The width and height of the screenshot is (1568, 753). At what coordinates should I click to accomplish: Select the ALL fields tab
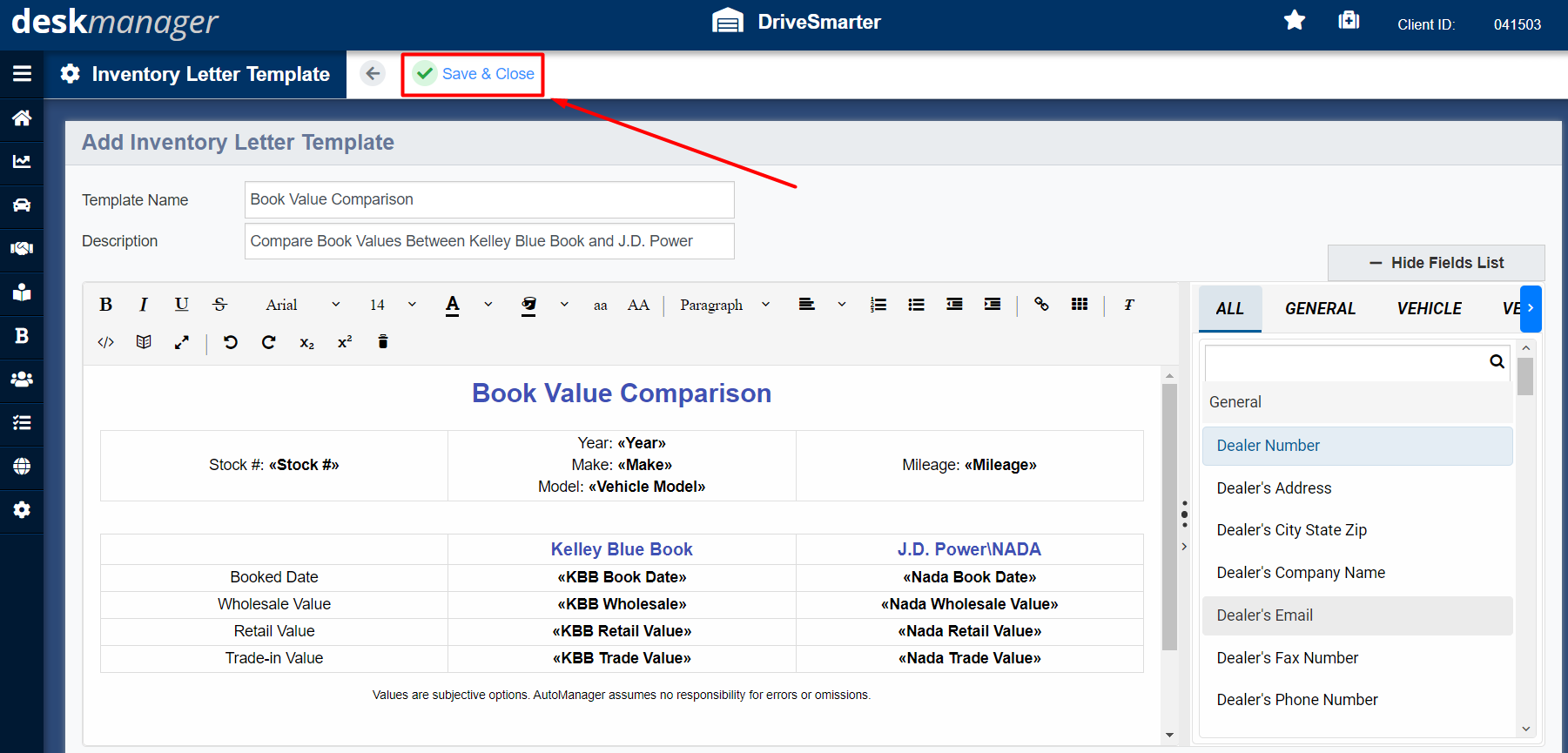tap(1230, 309)
